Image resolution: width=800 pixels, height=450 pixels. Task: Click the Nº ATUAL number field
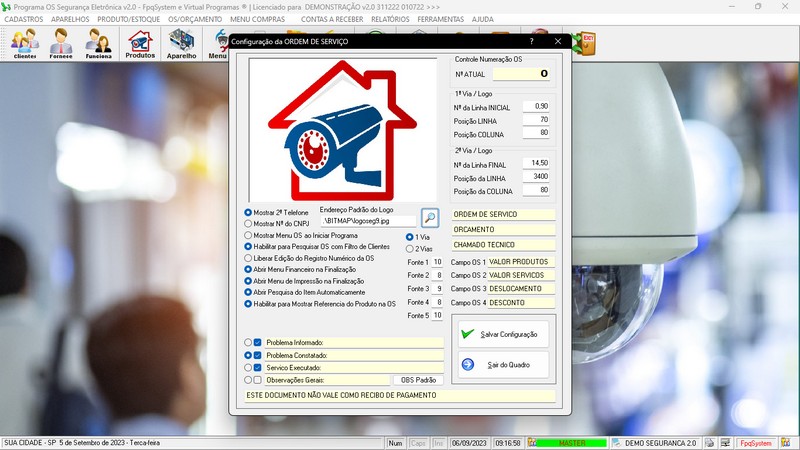(521, 74)
